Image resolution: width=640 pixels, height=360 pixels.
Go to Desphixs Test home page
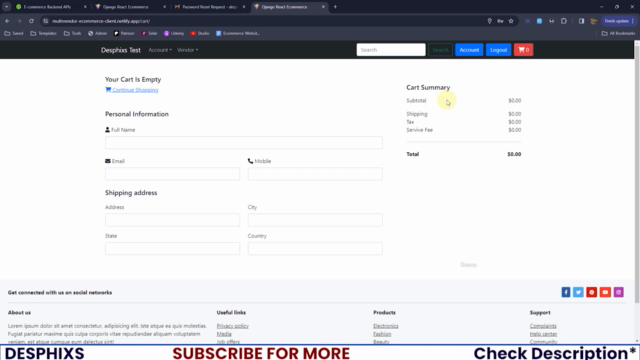point(121,50)
